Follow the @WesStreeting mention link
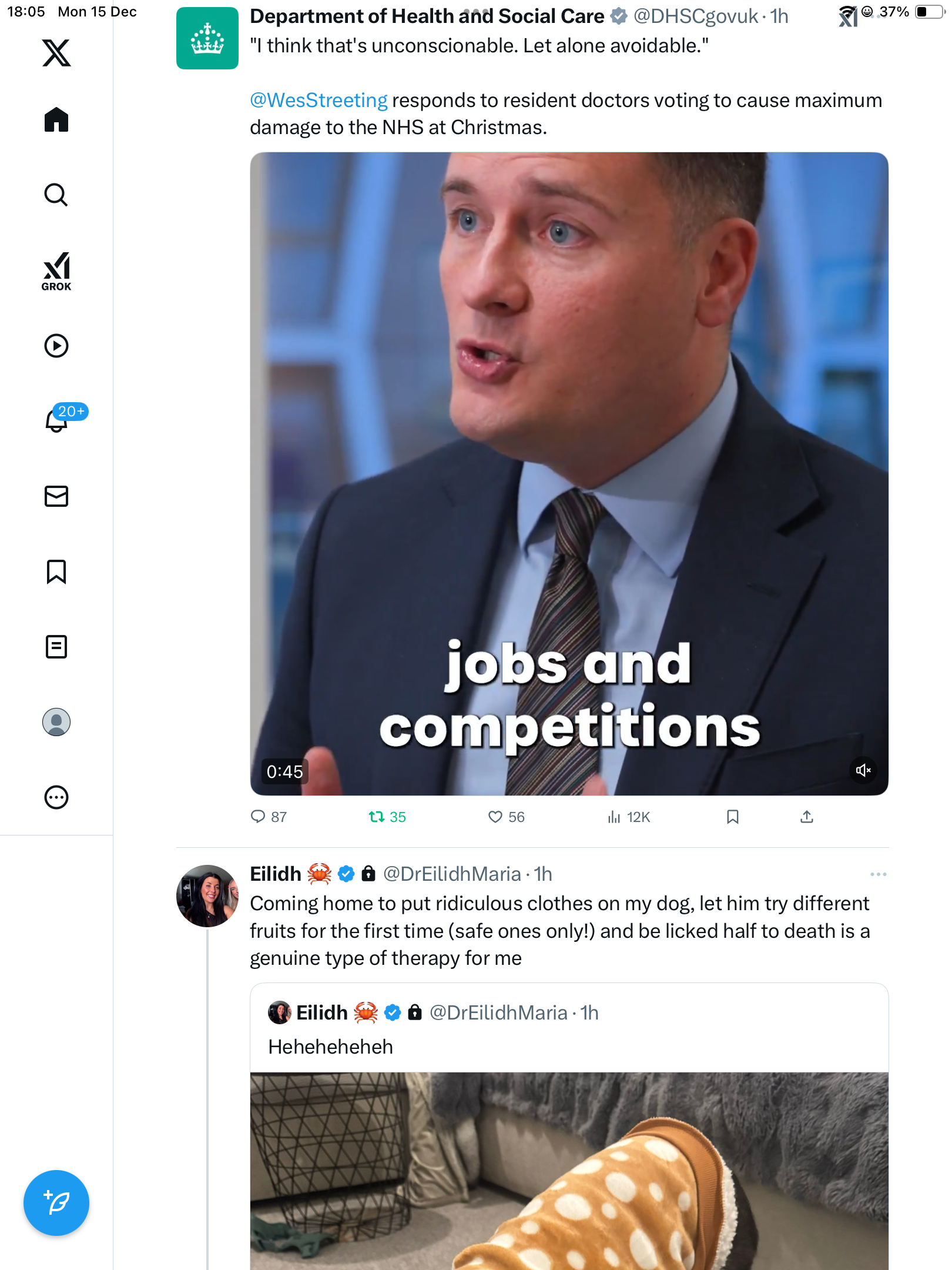Viewport: 952px width, 1270px height. tap(319, 101)
